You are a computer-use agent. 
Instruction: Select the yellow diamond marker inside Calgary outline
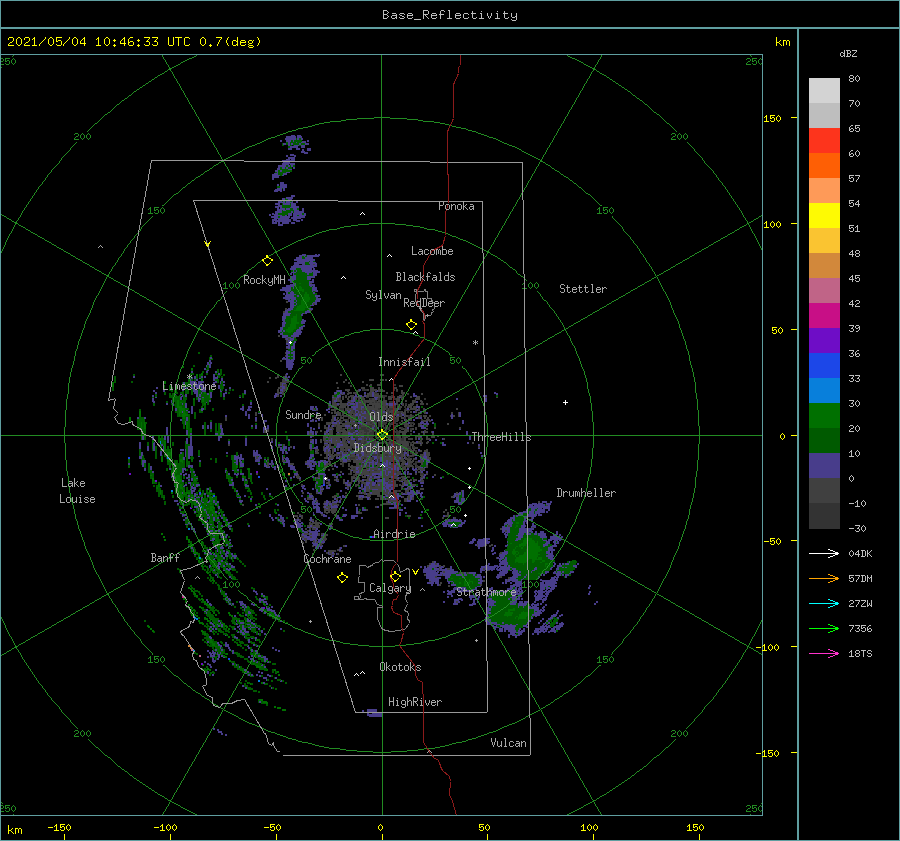[x=395, y=576]
